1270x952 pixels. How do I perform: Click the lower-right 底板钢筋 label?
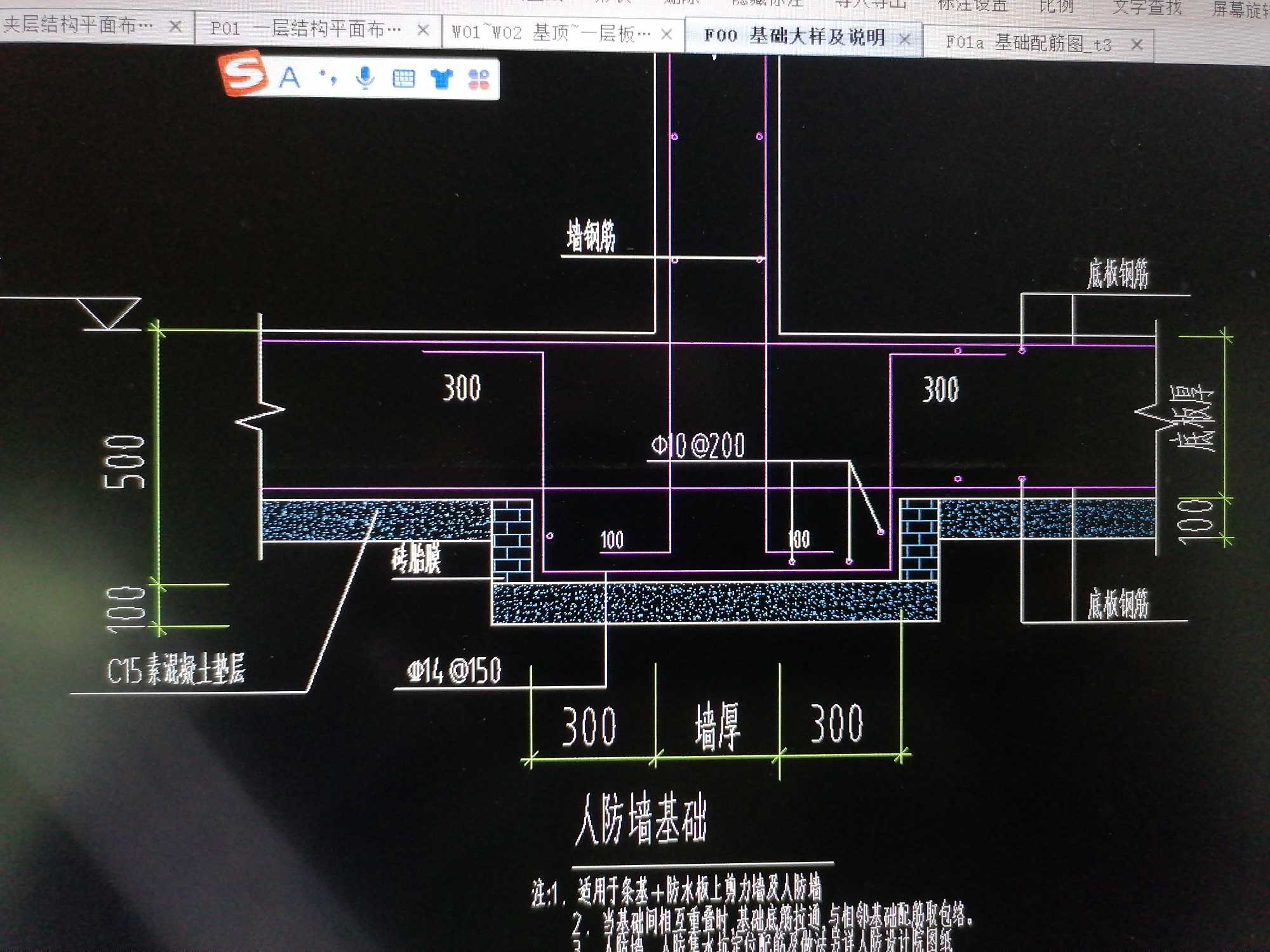[x=1118, y=603]
